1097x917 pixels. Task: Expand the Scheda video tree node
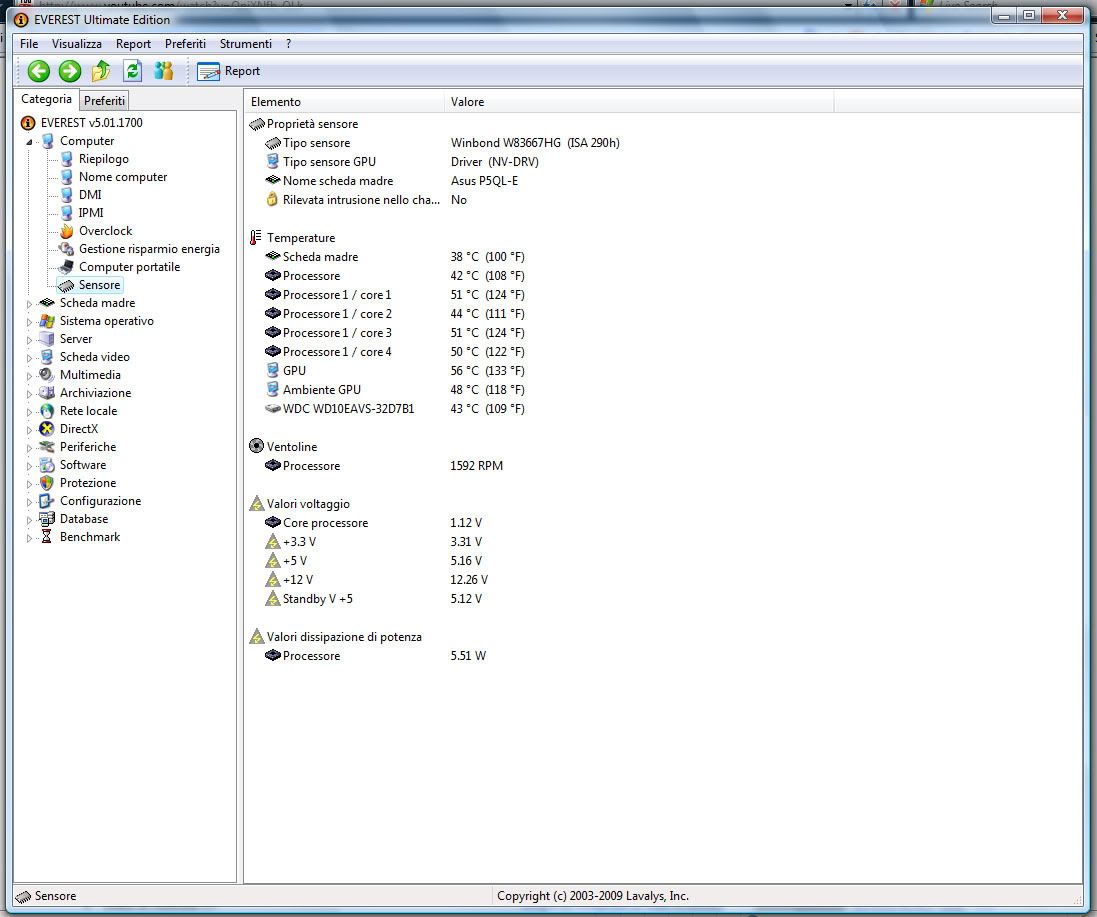pos(29,357)
